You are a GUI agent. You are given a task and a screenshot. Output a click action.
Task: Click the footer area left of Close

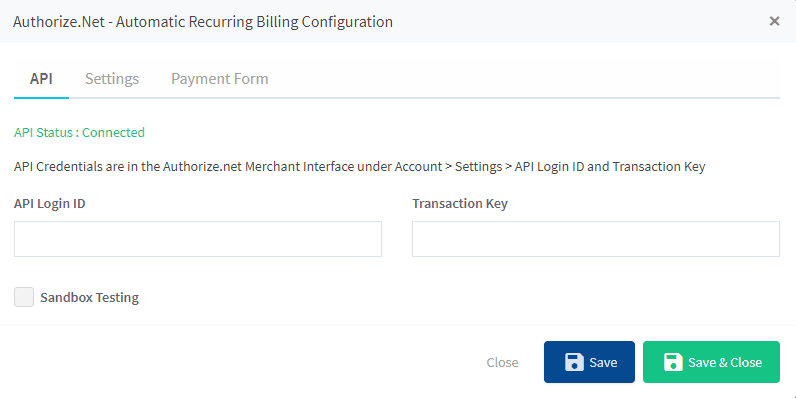point(244,362)
